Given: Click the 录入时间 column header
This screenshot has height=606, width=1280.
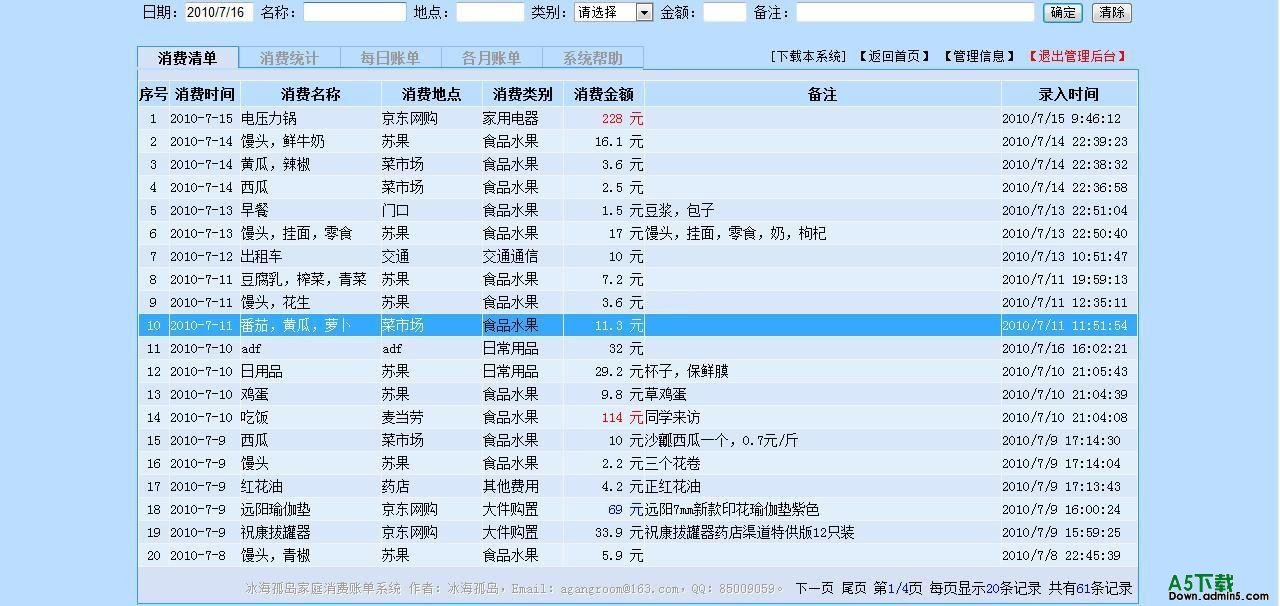Looking at the screenshot, I should (x=1069, y=94).
